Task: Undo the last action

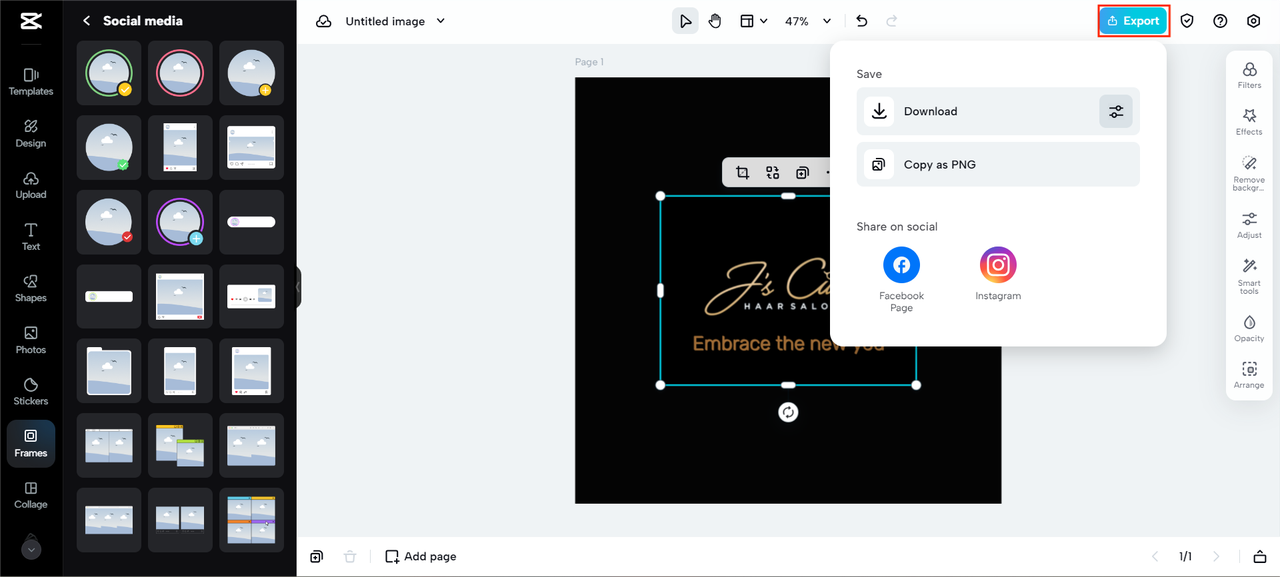Action: (862, 21)
